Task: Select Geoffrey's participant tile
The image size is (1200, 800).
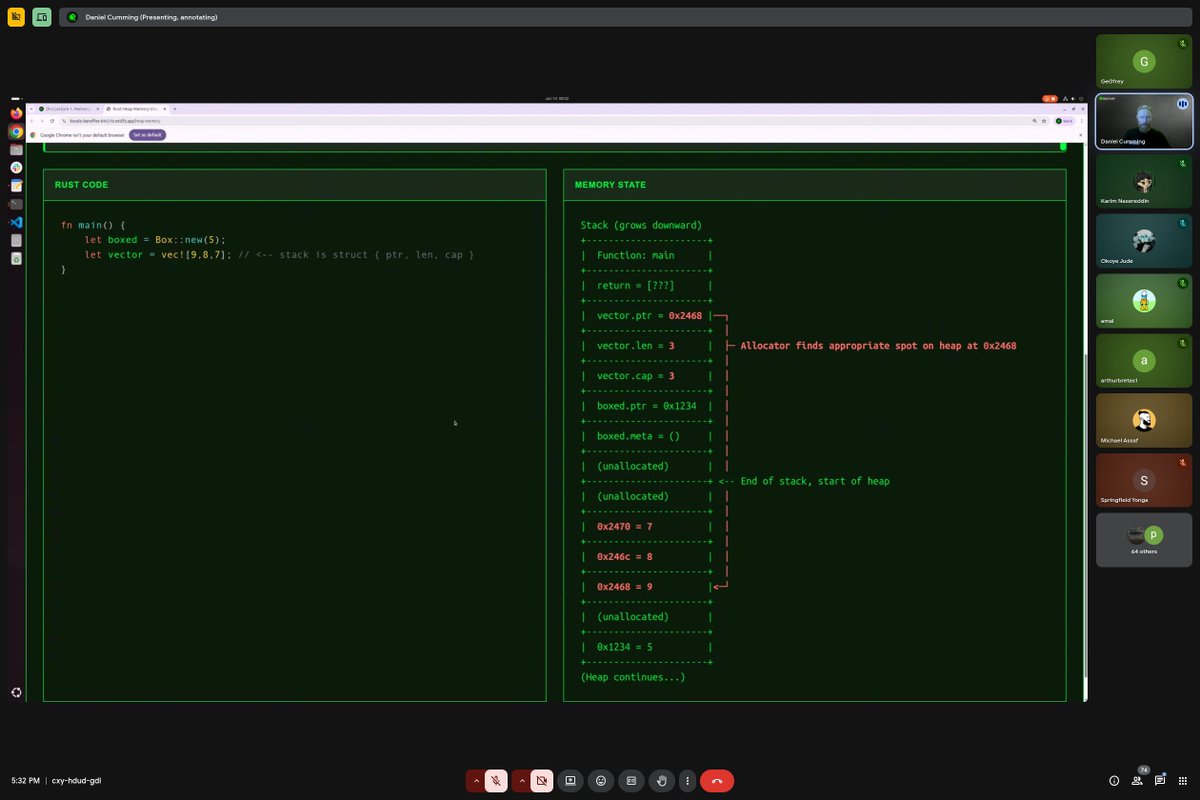Action: (x=1144, y=62)
